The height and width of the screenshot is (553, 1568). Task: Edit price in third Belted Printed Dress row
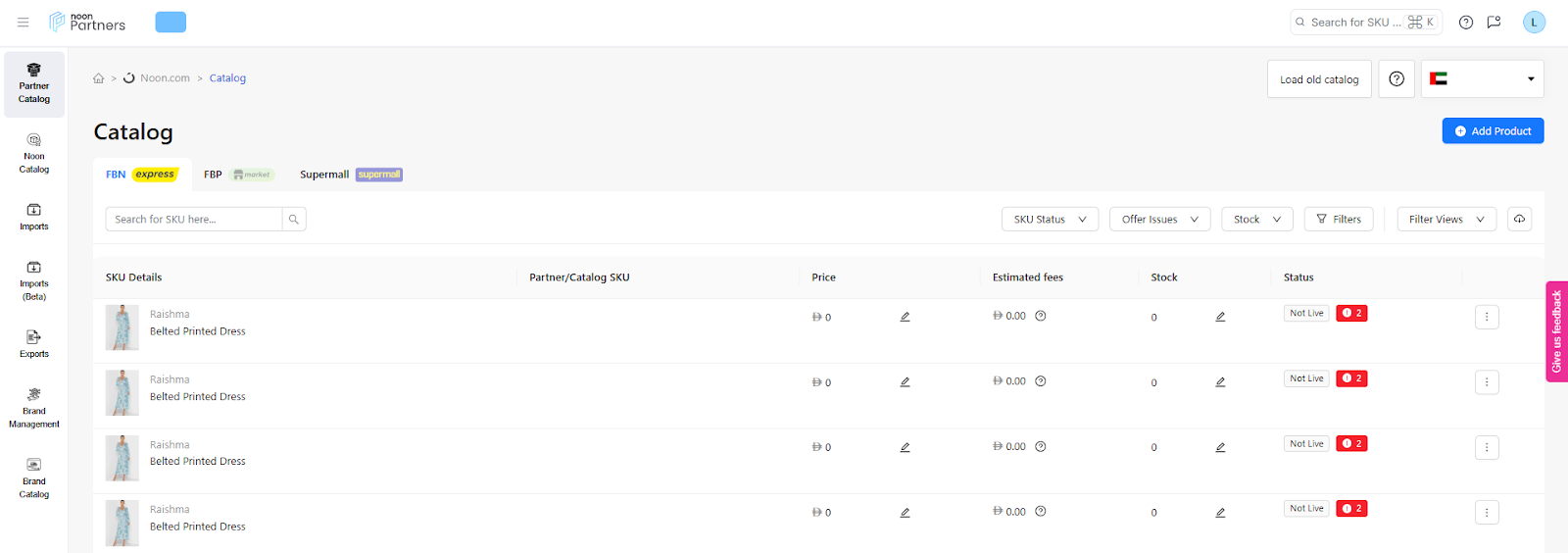(905, 447)
